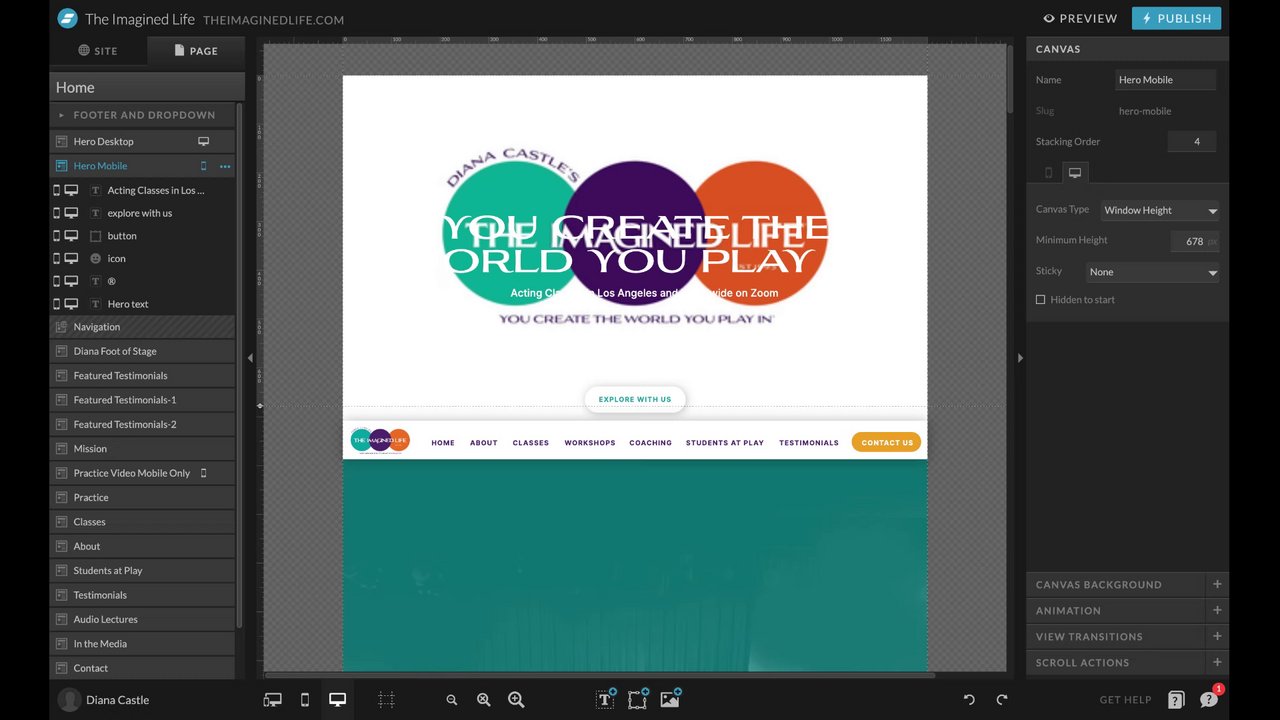The image size is (1280, 720).
Task: Open the Canvas Type dropdown
Action: tap(1160, 210)
